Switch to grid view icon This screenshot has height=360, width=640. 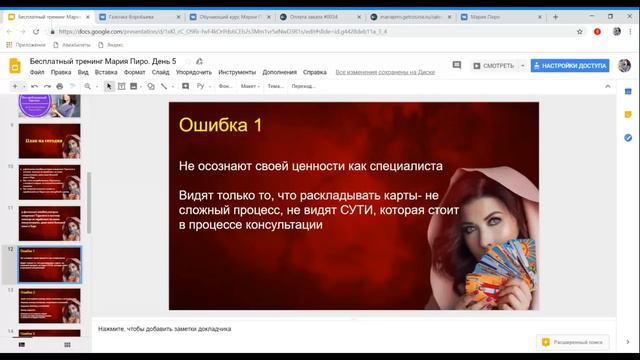click(x=67, y=345)
